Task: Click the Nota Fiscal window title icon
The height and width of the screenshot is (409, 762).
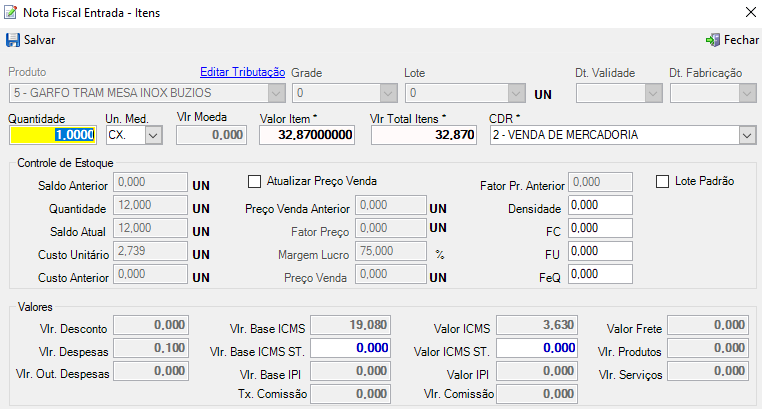Action: tap(12, 13)
